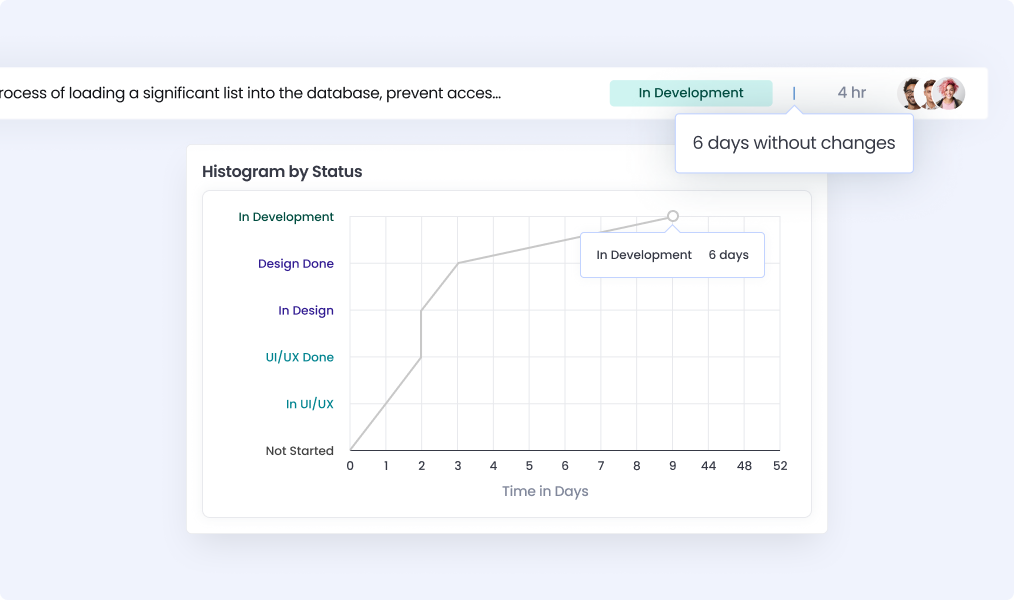1014x600 pixels.
Task: Click the leftmost assignee avatar
Action: pos(911,93)
